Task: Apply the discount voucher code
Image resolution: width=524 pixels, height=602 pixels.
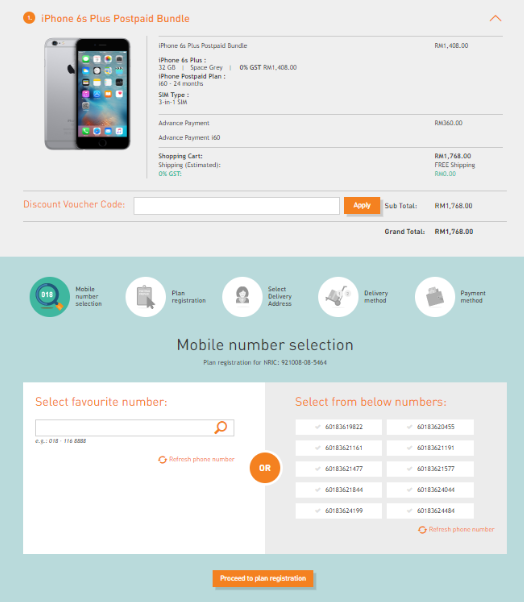Action: (x=362, y=205)
